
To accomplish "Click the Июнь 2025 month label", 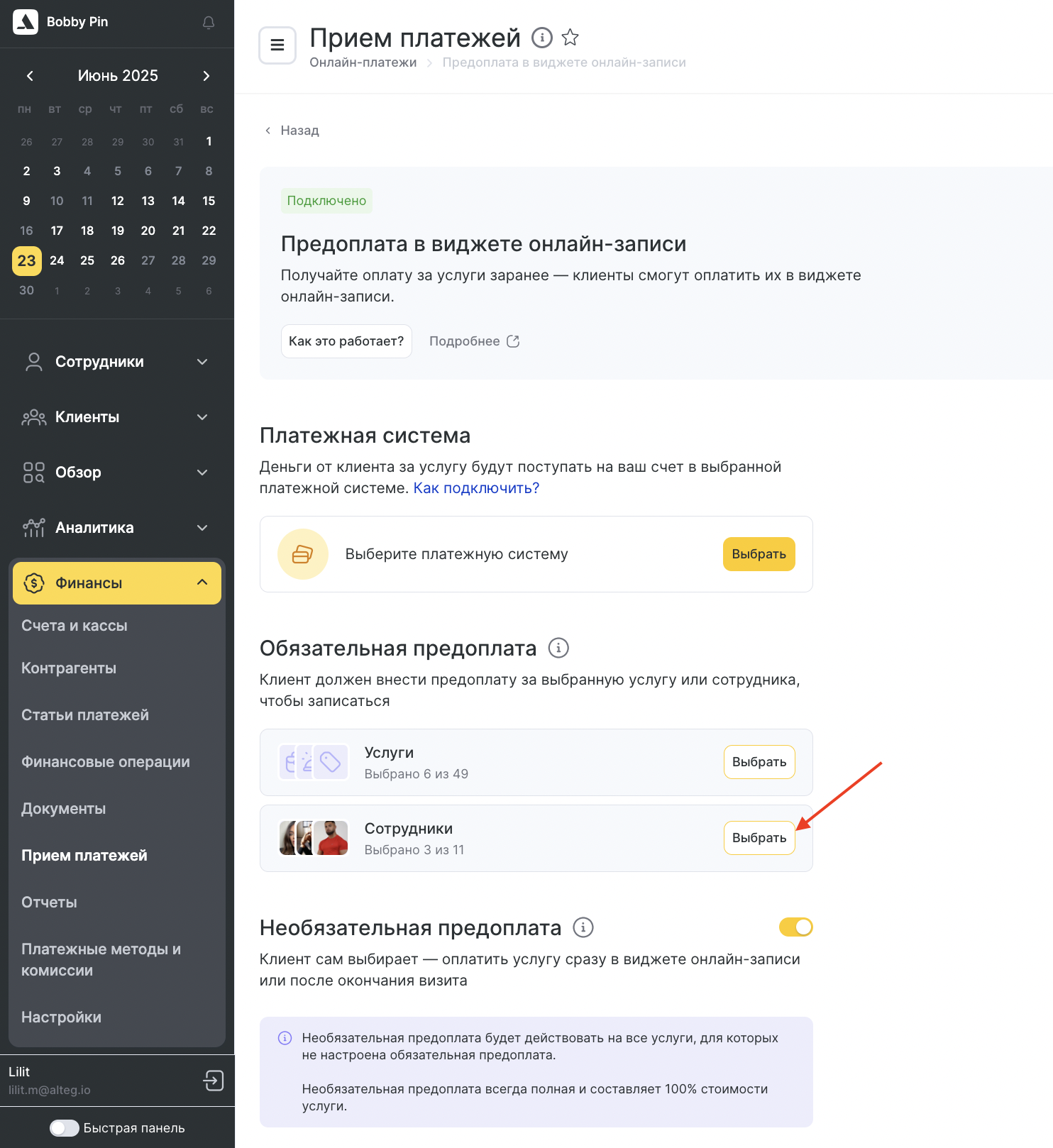I will (118, 76).
